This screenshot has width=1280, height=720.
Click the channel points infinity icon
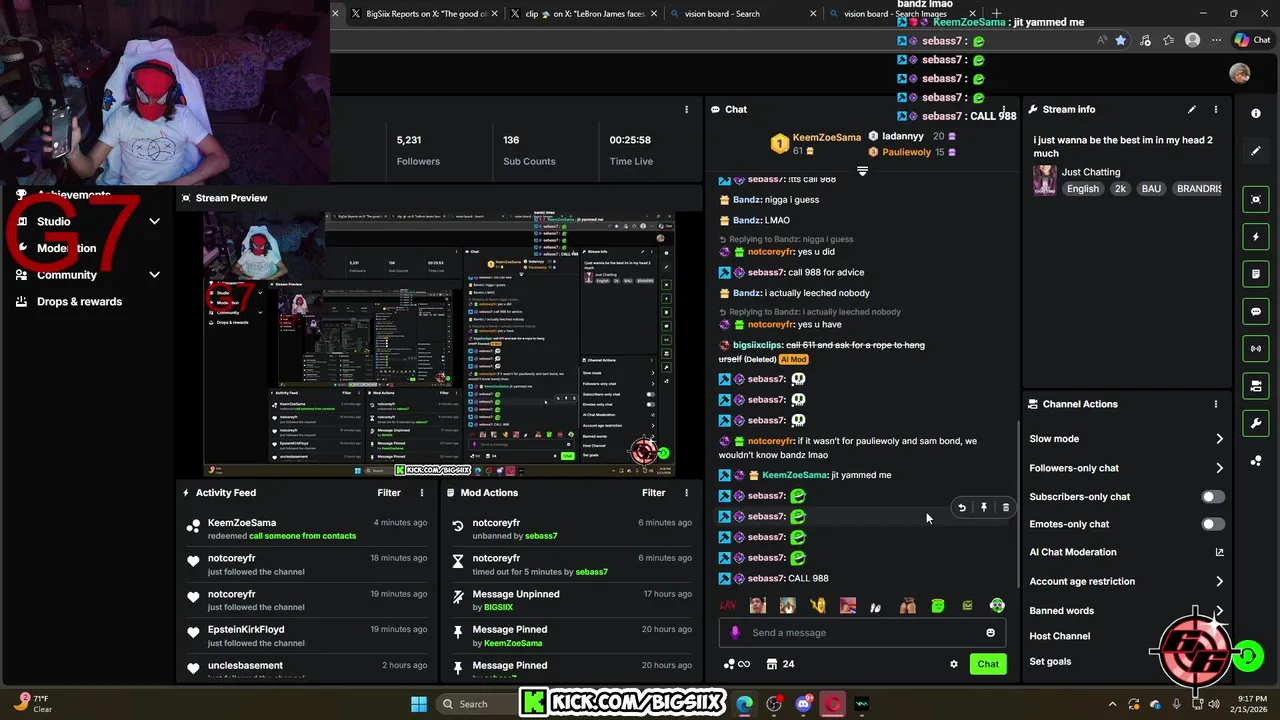point(736,664)
